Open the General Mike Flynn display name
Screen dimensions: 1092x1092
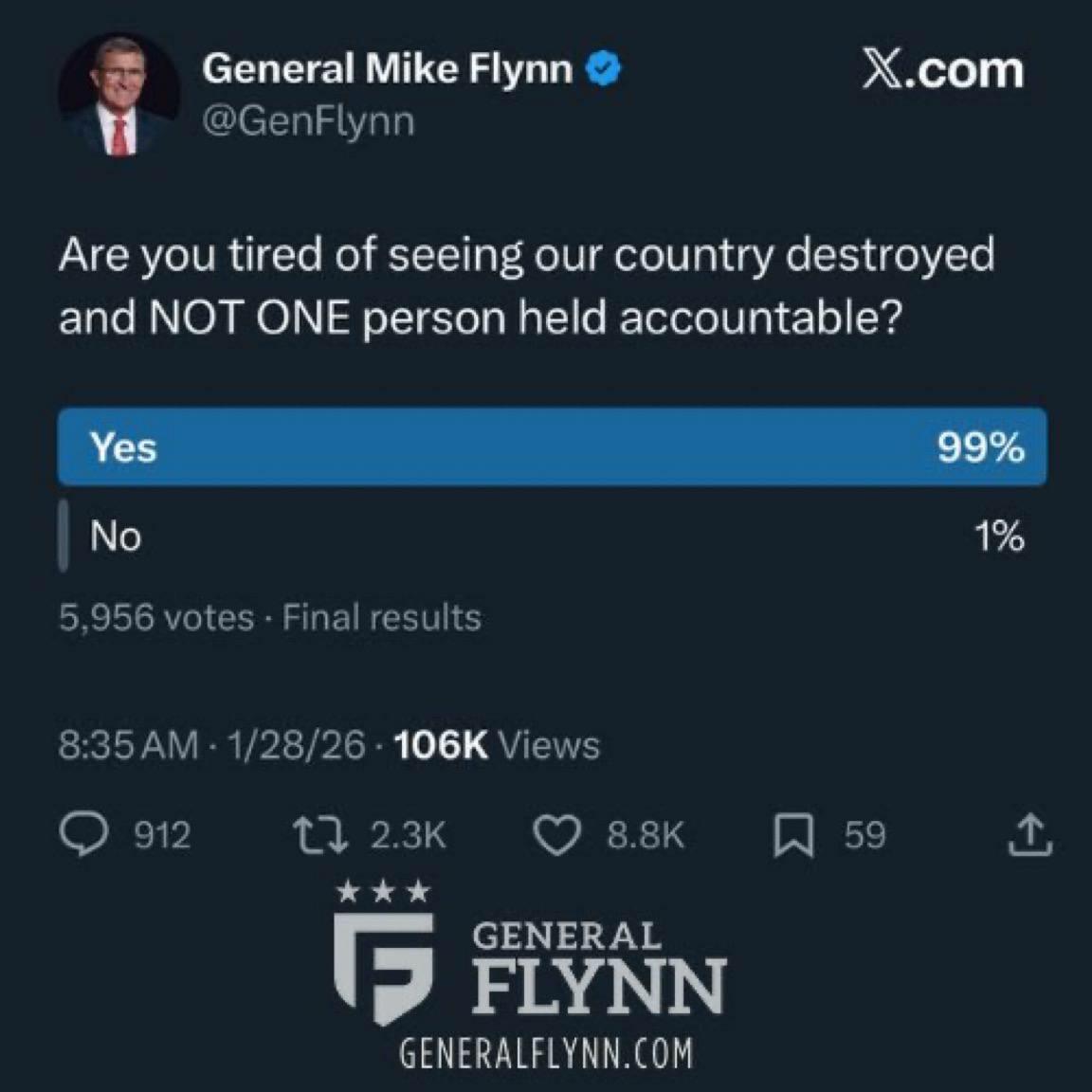387,69
